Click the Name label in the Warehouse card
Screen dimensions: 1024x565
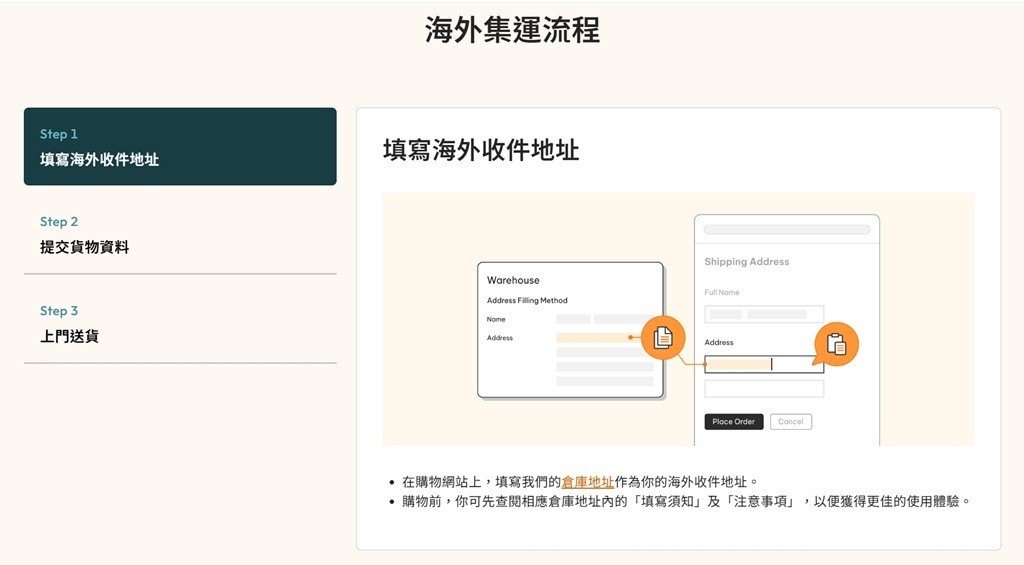point(496,319)
